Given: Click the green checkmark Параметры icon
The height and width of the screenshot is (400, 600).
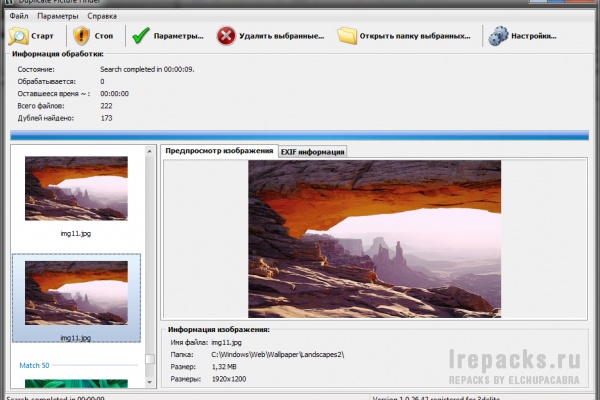Looking at the screenshot, I should 141,36.
